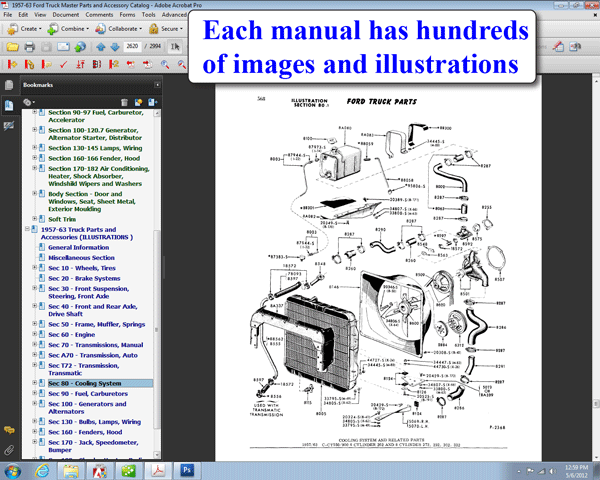600x480 pixels.
Task: Open the Edit menu
Action: pos(23,15)
